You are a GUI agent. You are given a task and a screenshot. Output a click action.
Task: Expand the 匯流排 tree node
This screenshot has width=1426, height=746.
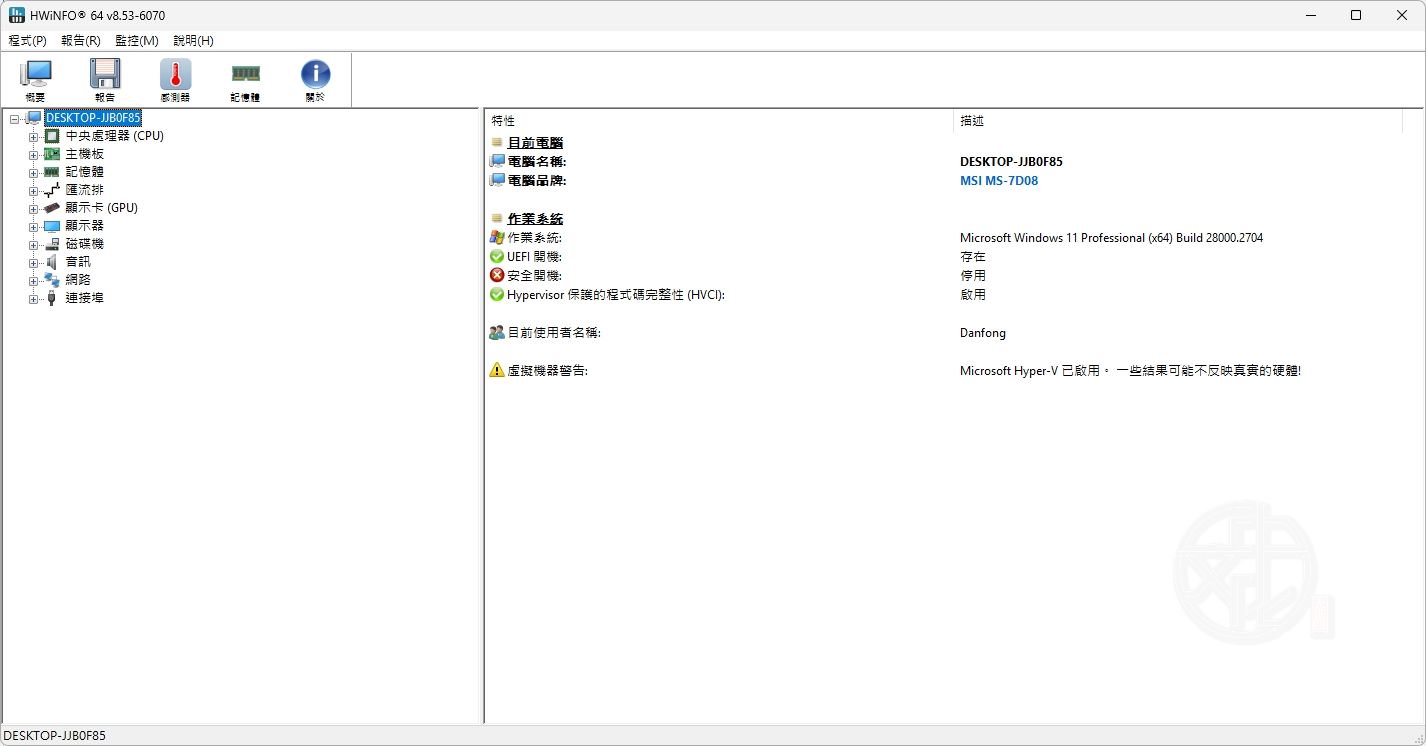pyautogui.click(x=33, y=191)
